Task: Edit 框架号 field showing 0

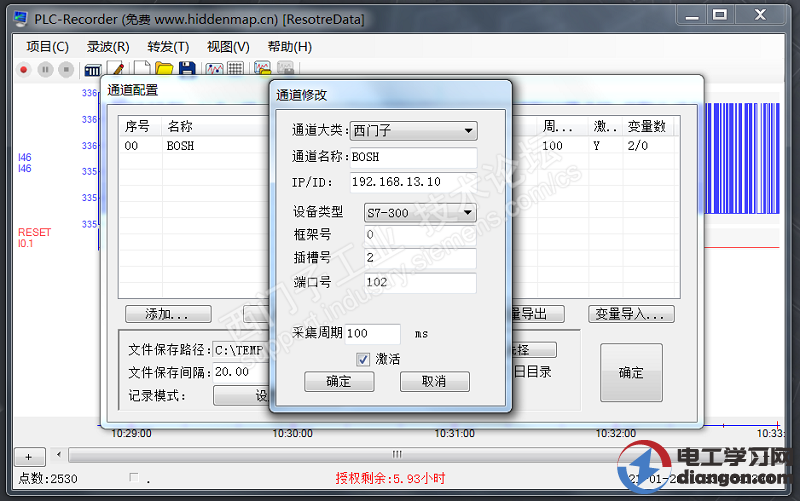Action: click(420, 235)
